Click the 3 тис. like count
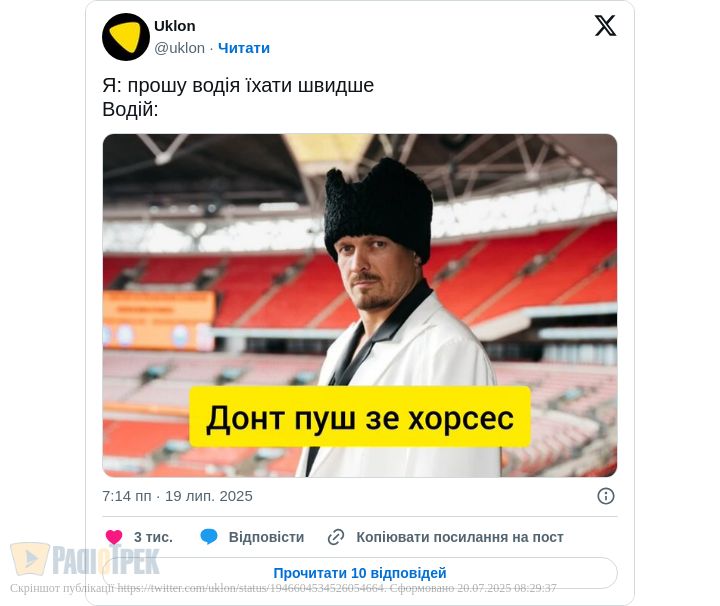This screenshot has width=720, height=606. (x=153, y=537)
